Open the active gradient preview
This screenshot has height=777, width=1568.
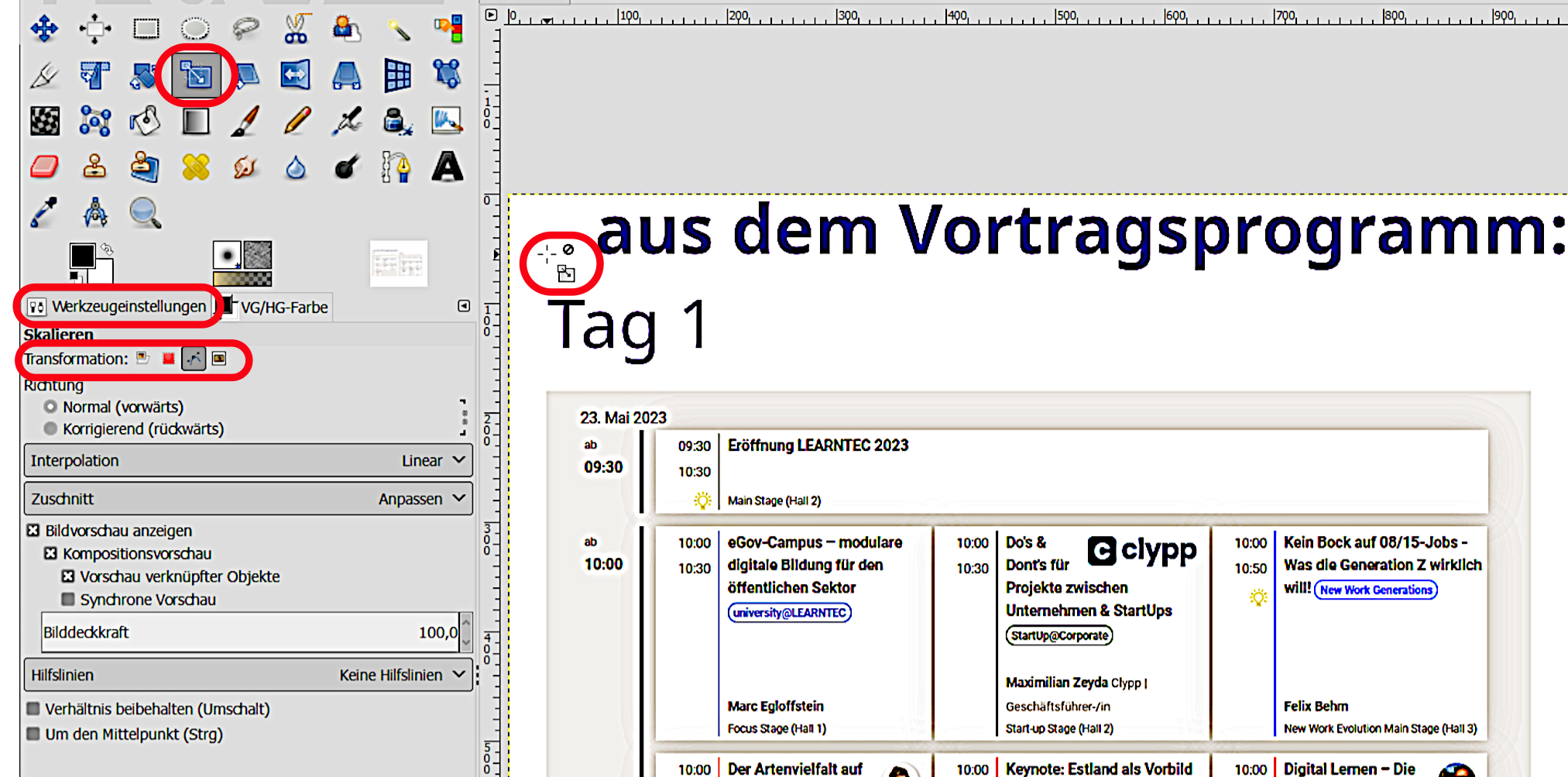click(x=242, y=279)
